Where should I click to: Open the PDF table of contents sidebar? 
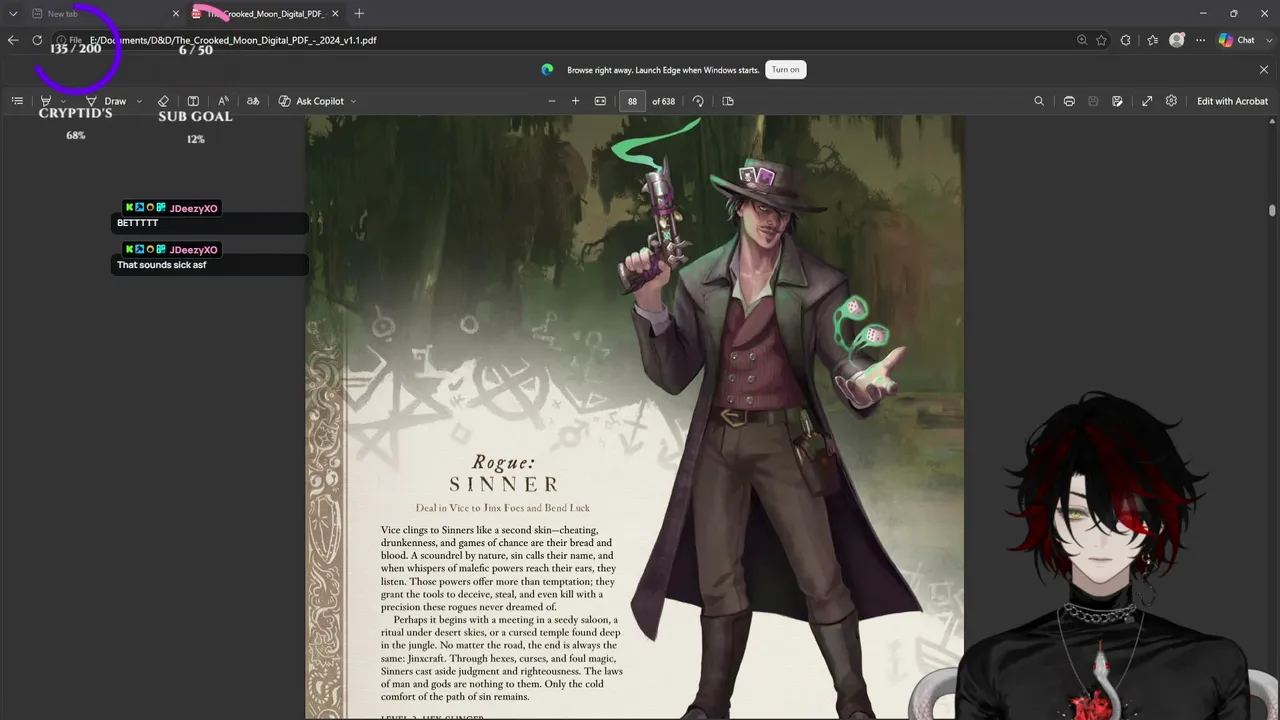coord(17,101)
